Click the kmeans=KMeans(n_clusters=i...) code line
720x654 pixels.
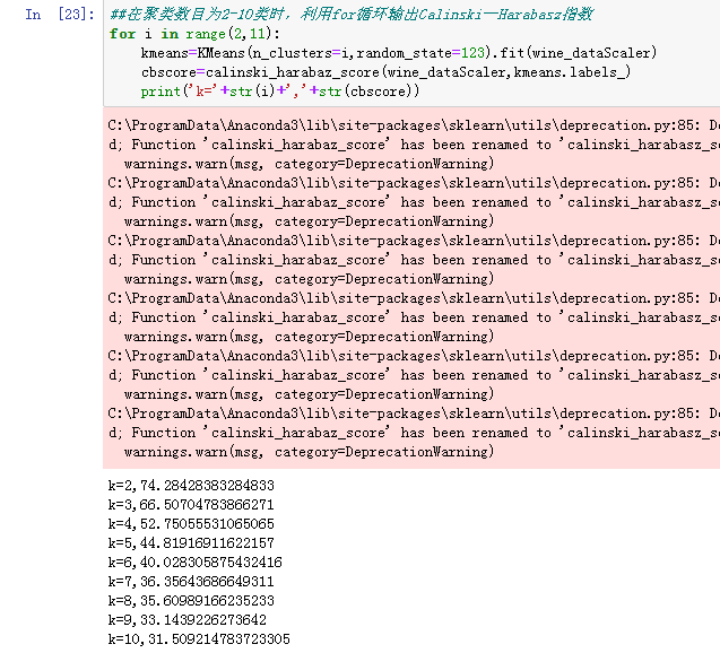pyautogui.click(x=399, y=53)
